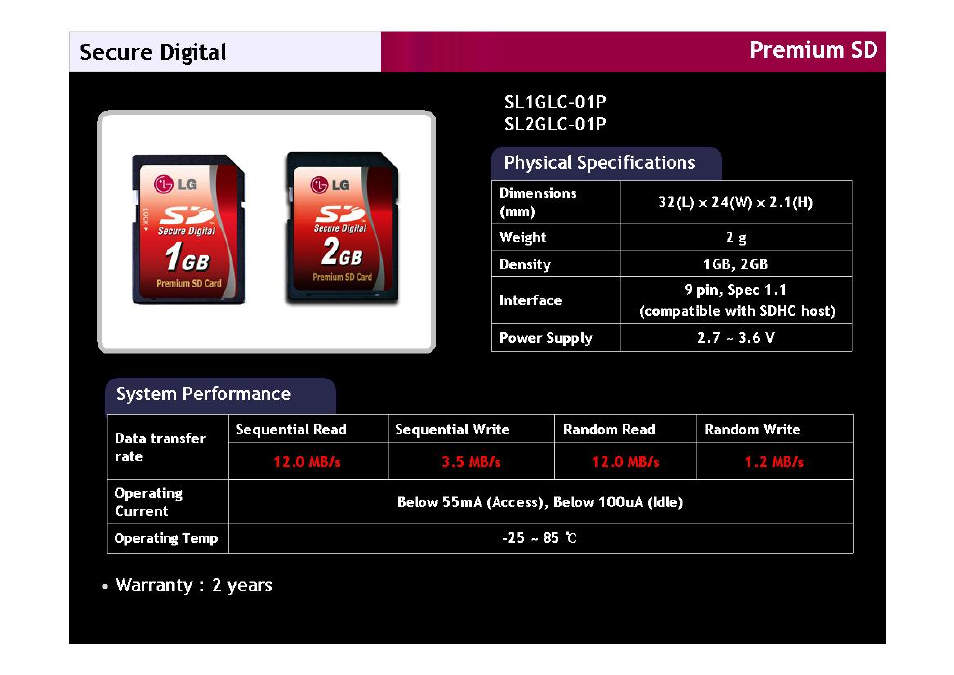Image resolution: width=954 pixels, height=675 pixels.
Task: Click the LG logo on 2GB card
Action: coord(330,184)
